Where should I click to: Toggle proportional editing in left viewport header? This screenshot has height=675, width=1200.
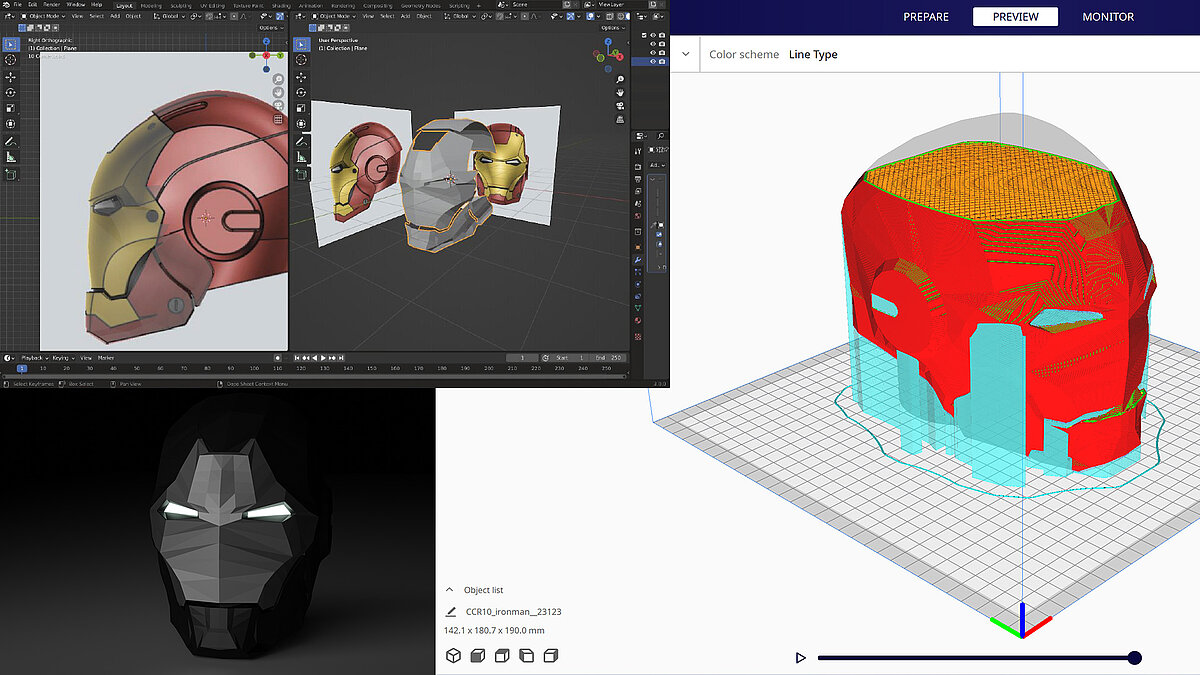point(234,16)
